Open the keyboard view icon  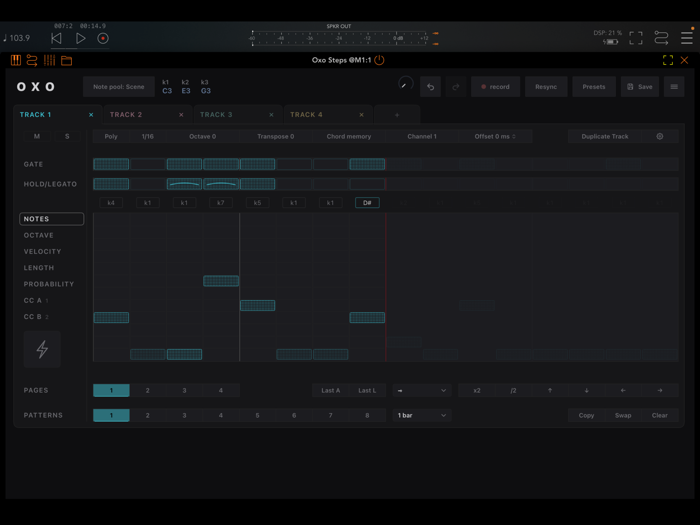[x=16, y=60]
